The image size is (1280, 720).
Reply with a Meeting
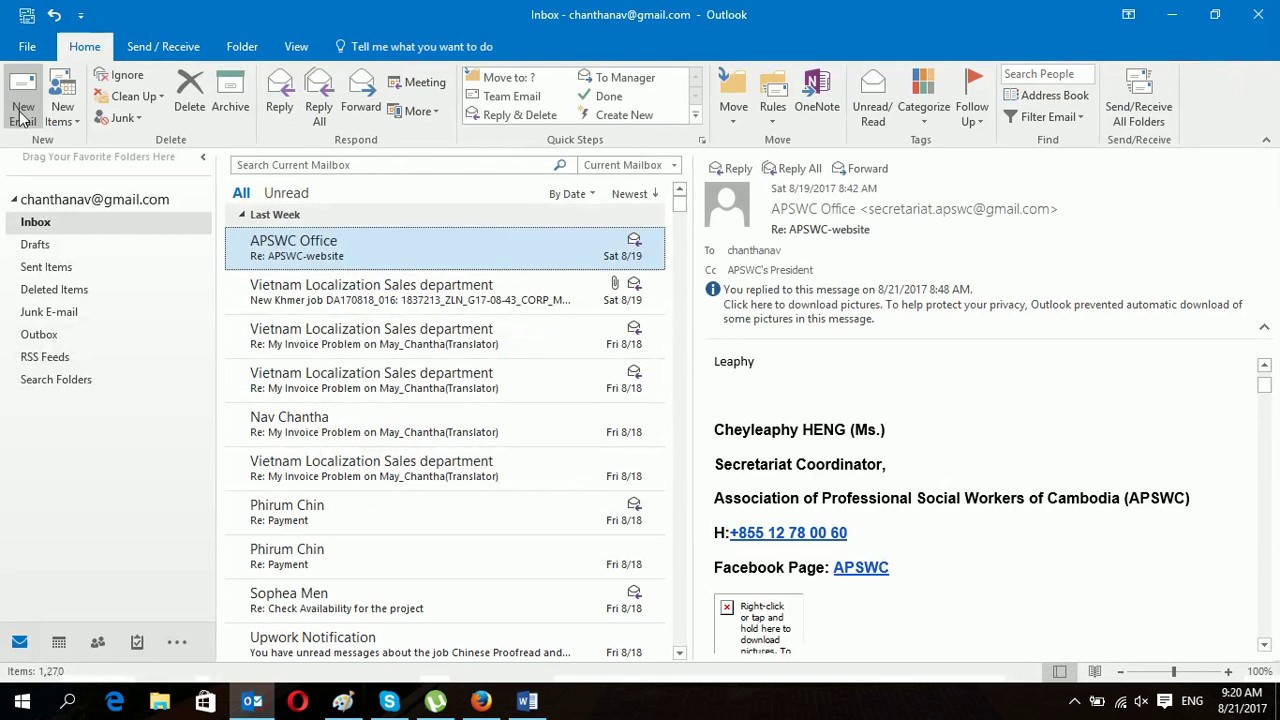coord(417,83)
